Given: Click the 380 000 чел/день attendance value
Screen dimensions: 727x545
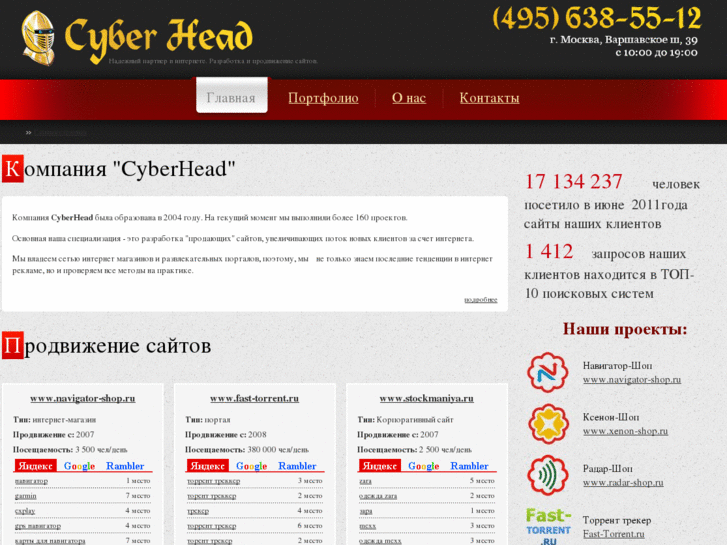Looking at the screenshot, I should pyautogui.click(x=278, y=449).
